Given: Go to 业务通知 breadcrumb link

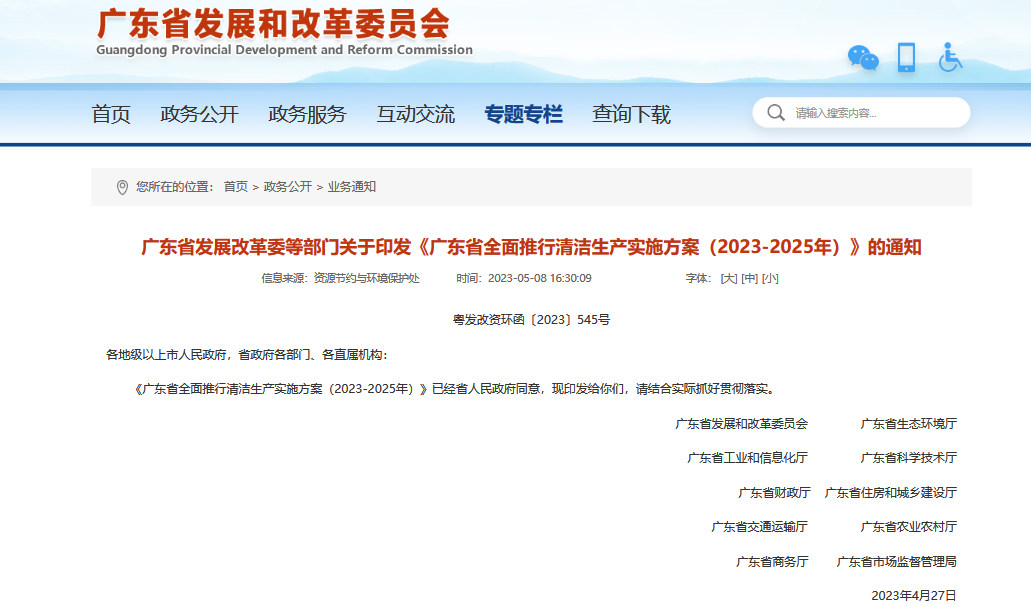Looking at the screenshot, I should 352,187.
